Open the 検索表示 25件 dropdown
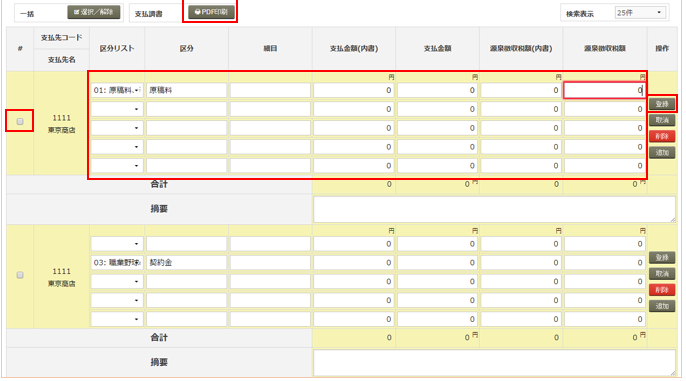Screen dimensions: 686x381 [640, 13]
